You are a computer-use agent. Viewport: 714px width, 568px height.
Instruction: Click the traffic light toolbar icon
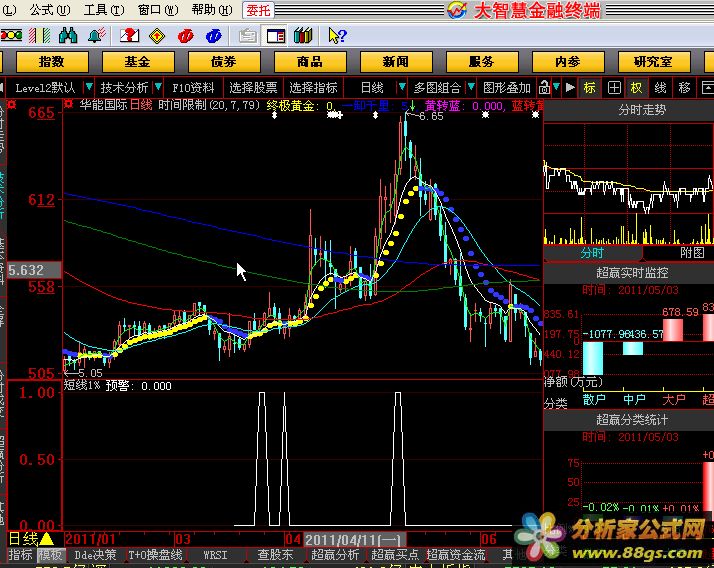11,36
